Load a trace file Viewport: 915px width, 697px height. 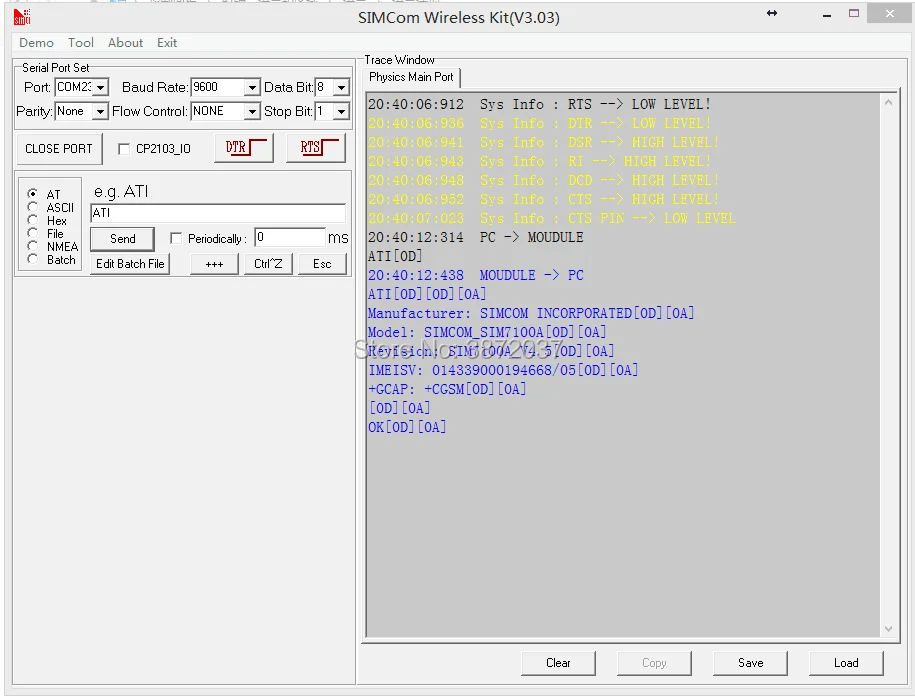click(846, 663)
